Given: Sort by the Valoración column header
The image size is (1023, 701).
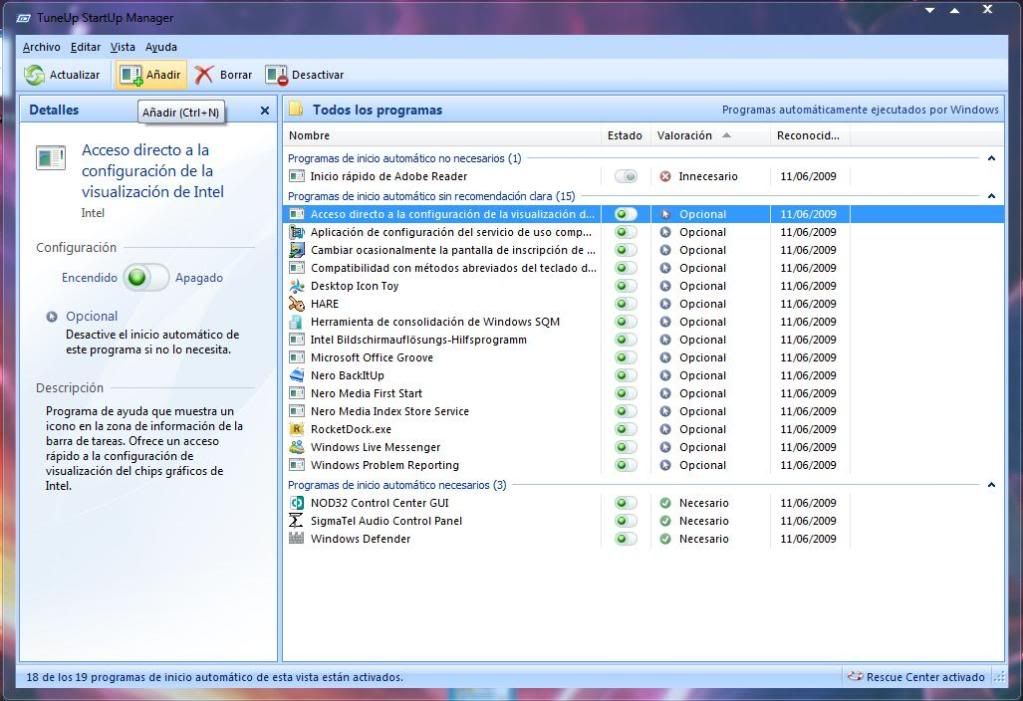Looking at the screenshot, I should (x=710, y=136).
